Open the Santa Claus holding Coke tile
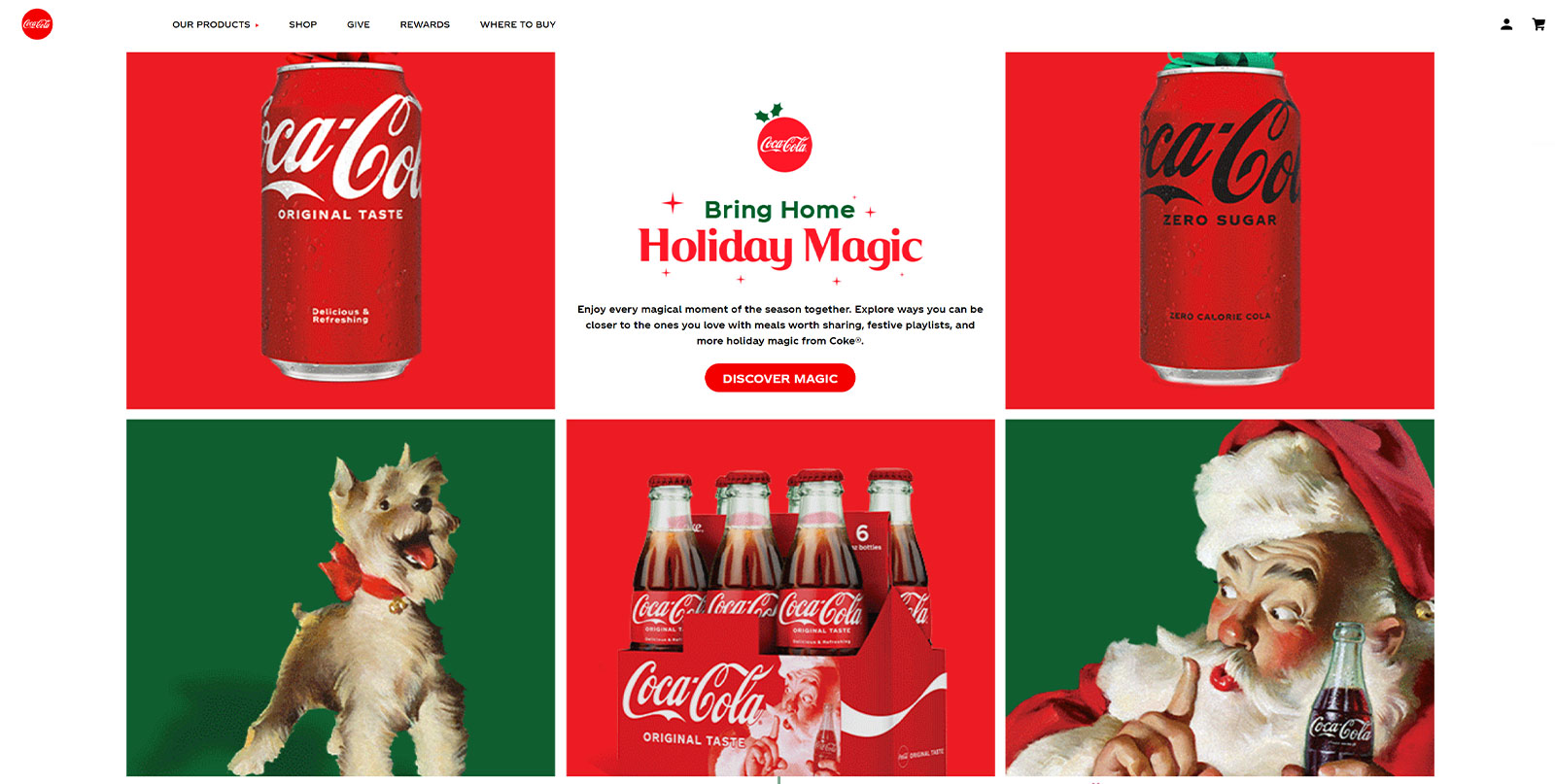The image size is (1555, 784). pyautogui.click(x=1220, y=597)
